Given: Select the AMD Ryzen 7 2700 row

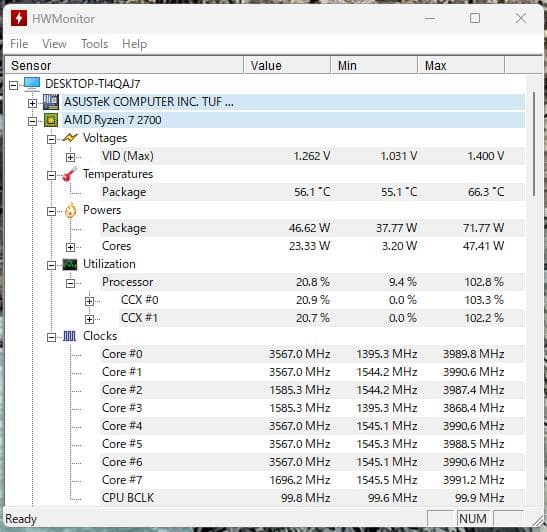Looking at the screenshot, I should (293, 120).
